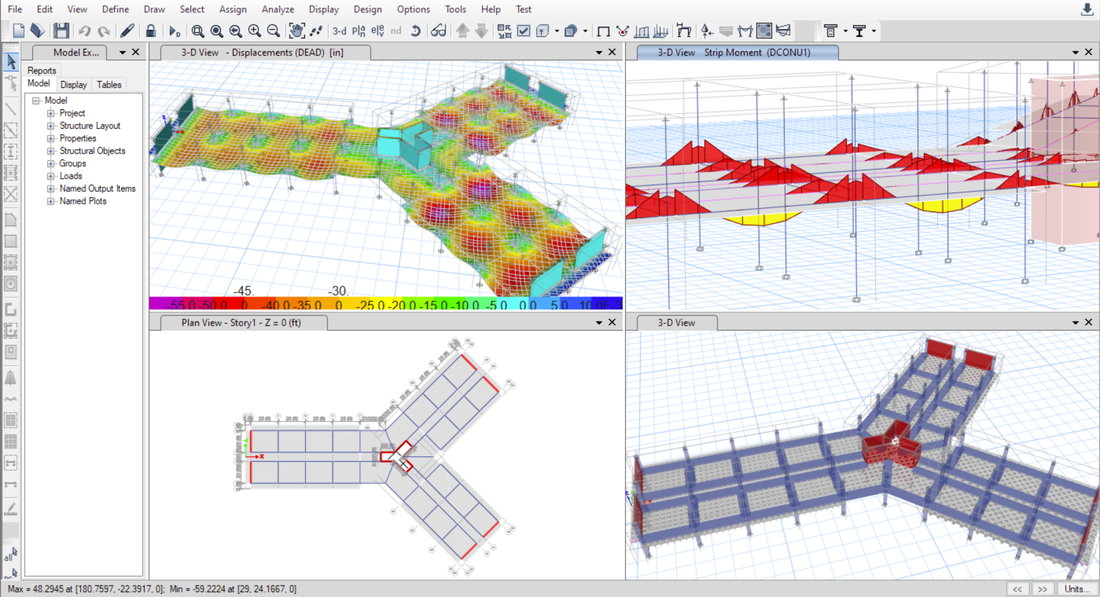Click the eyeglasses perspective toggle icon
The height and width of the screenshot is (597, 1100).
(x=438, y=31)
